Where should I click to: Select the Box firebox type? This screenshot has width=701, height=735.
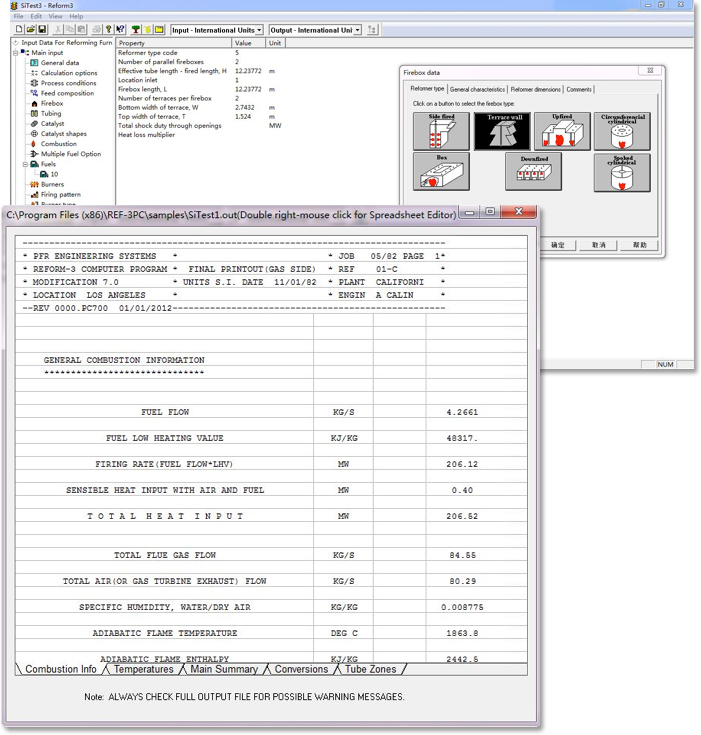tap(441, 171)
